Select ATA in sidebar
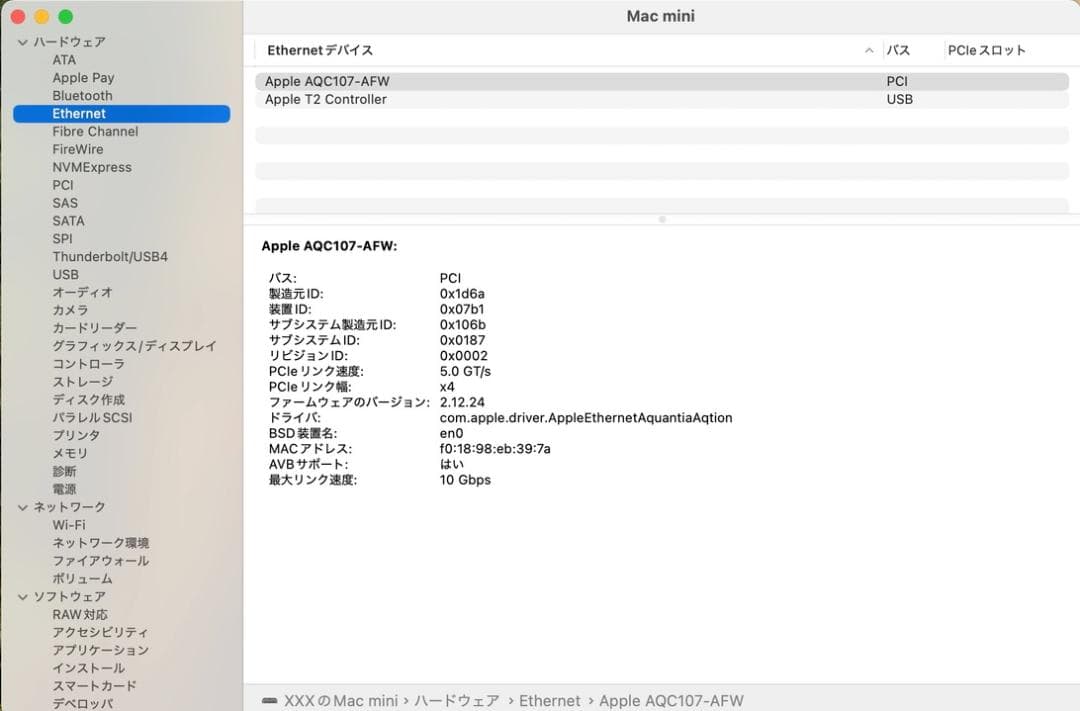This screenshot has width=1080, height=711. pos(64,60)
